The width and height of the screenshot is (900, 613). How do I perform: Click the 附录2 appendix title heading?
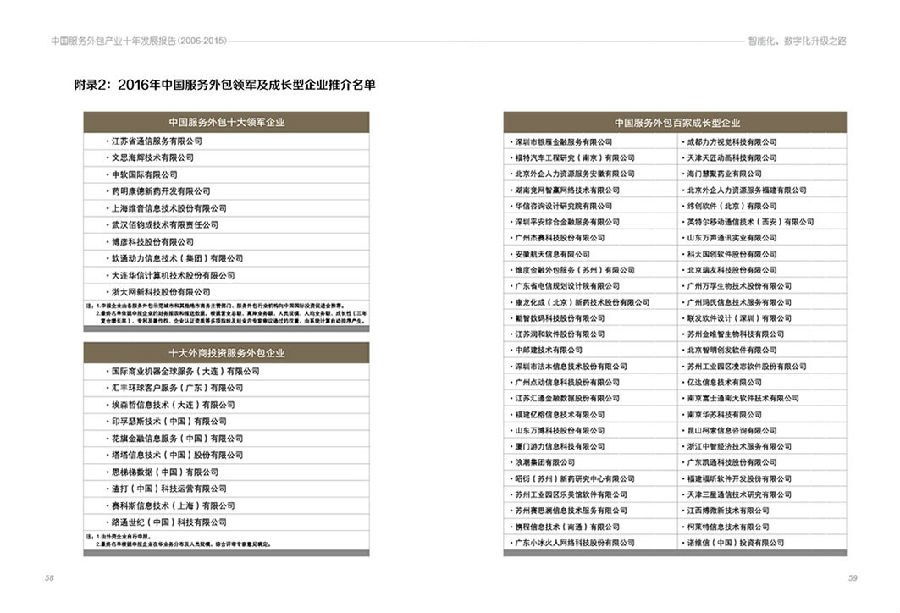pos(225,85)
